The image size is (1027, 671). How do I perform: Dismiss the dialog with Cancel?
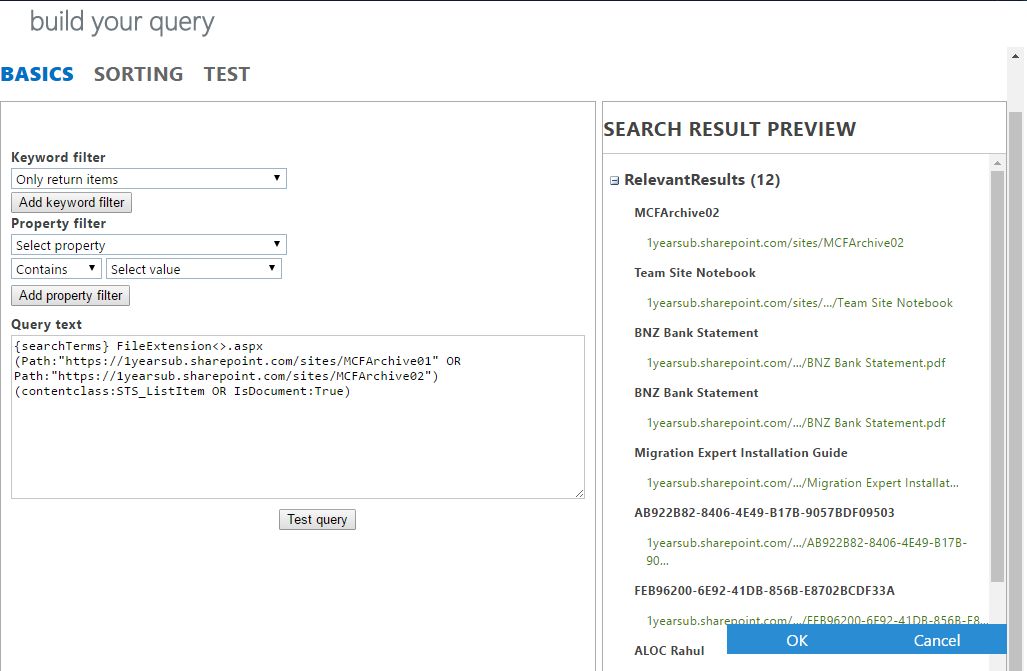[936, 640]
